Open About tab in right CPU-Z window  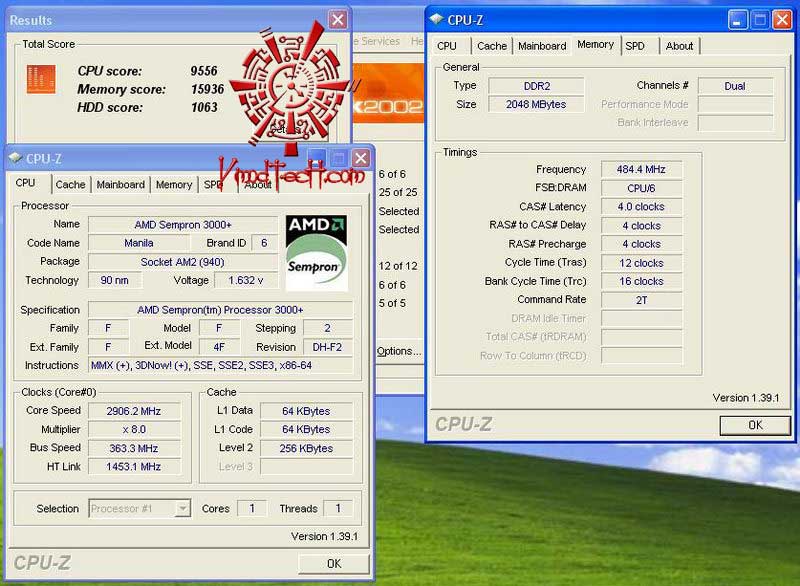tap(680, 46)
